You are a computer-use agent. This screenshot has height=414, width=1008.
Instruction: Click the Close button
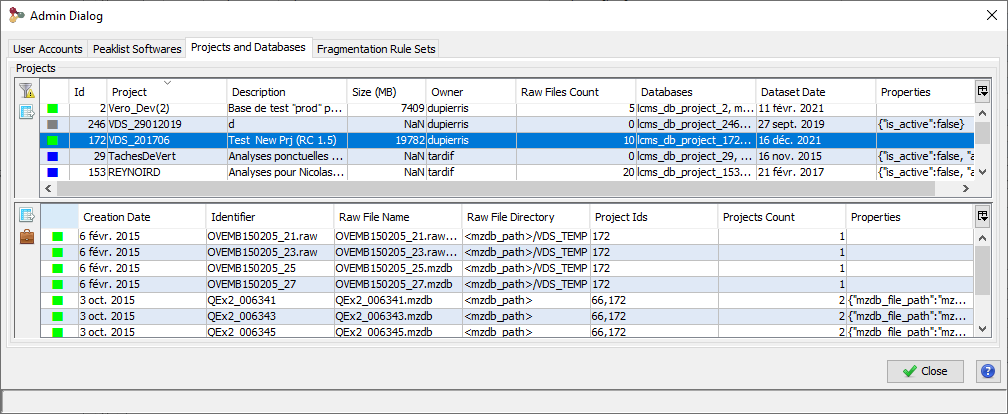point(926,371)
